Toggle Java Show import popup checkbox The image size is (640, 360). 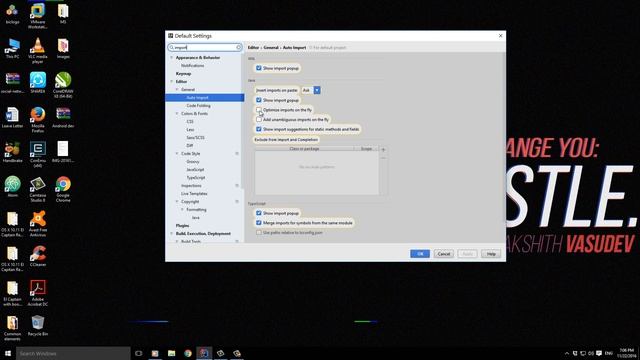pos(258,100)
